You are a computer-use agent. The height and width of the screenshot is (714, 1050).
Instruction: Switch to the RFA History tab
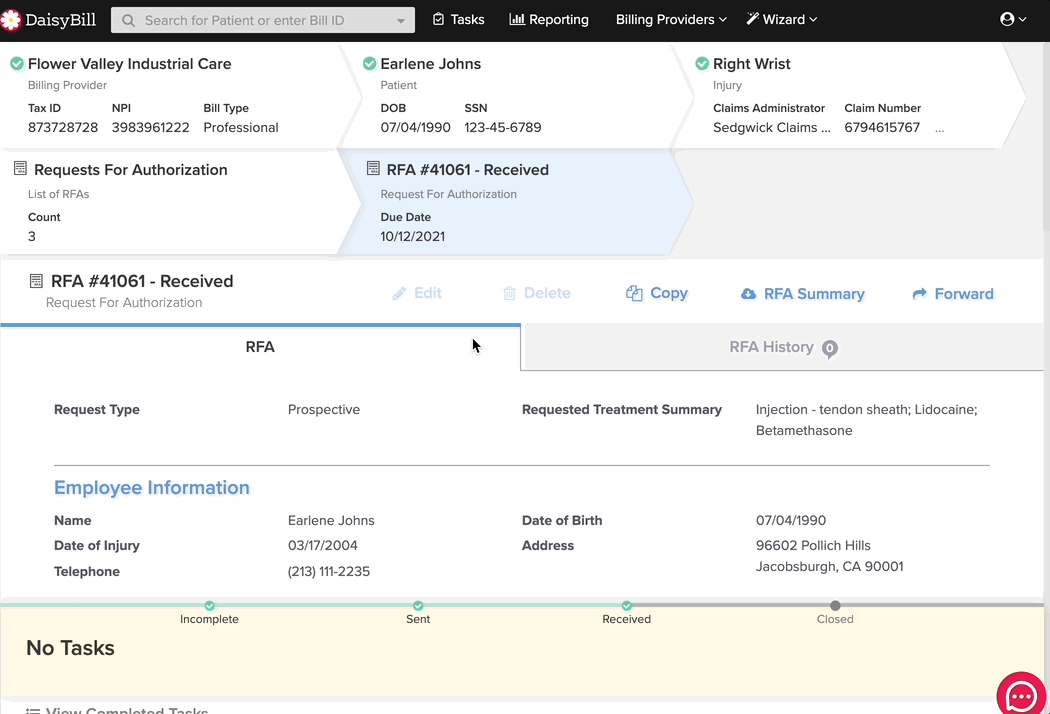point(782,347)
